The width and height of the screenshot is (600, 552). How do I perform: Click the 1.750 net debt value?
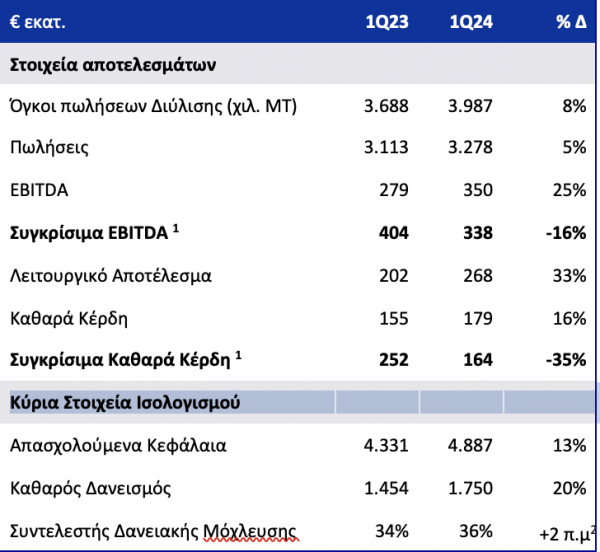point(470,488)
